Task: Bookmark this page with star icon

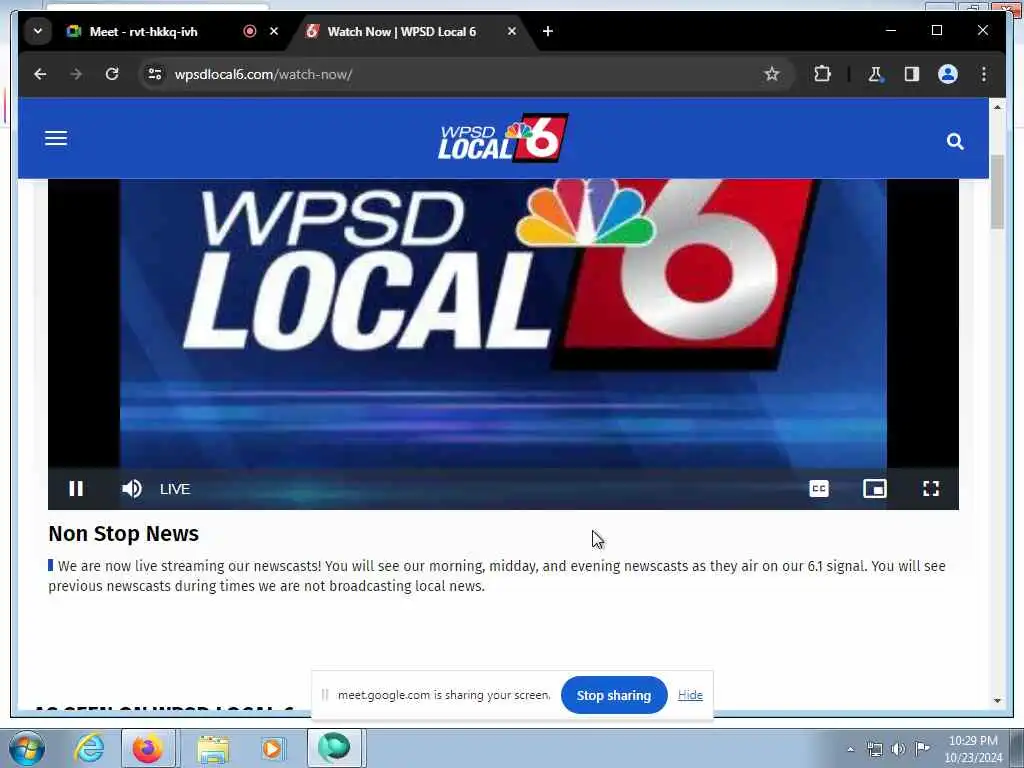Action: pos(772,74)
